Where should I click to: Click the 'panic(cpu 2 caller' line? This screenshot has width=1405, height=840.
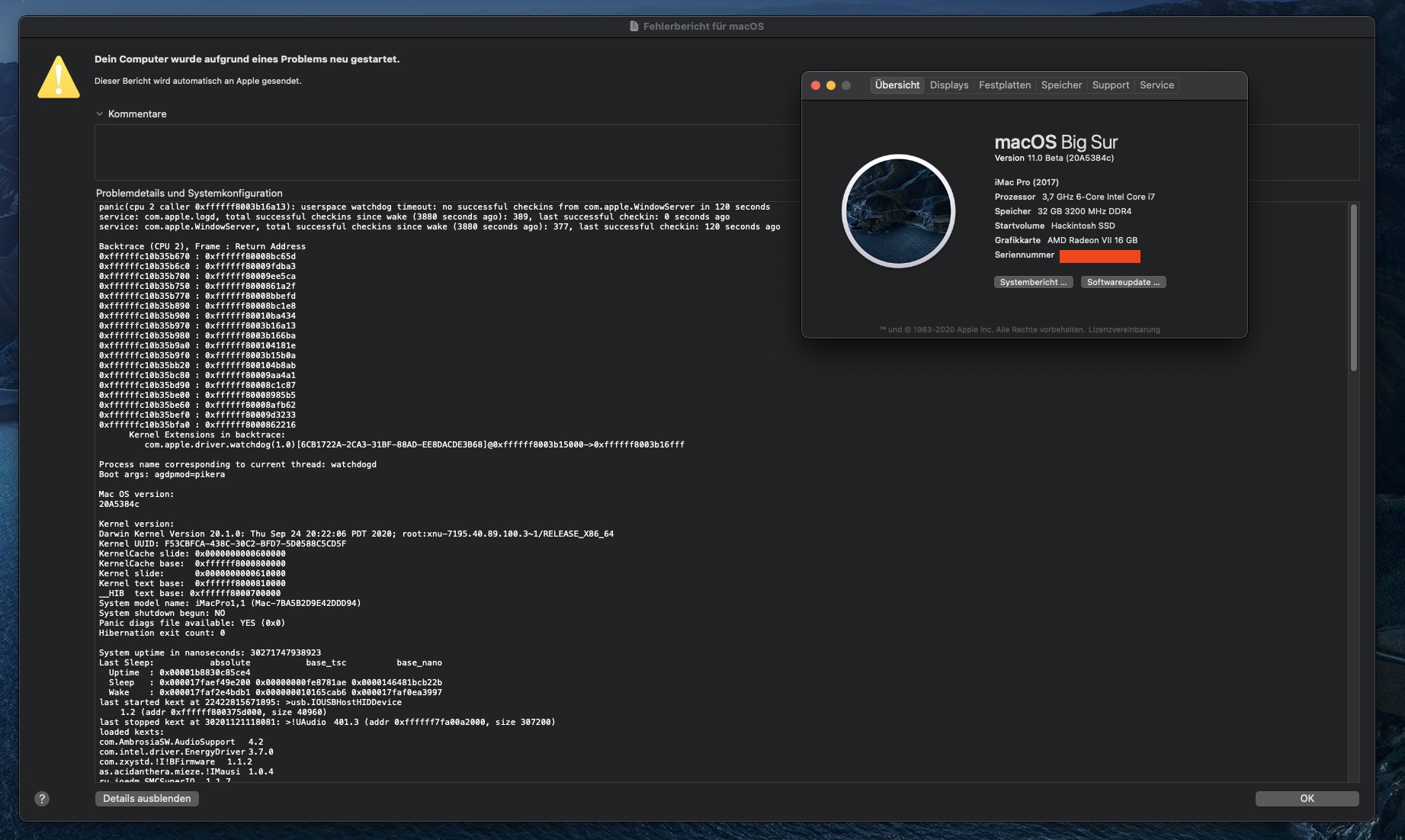click(x=434, y=207)
